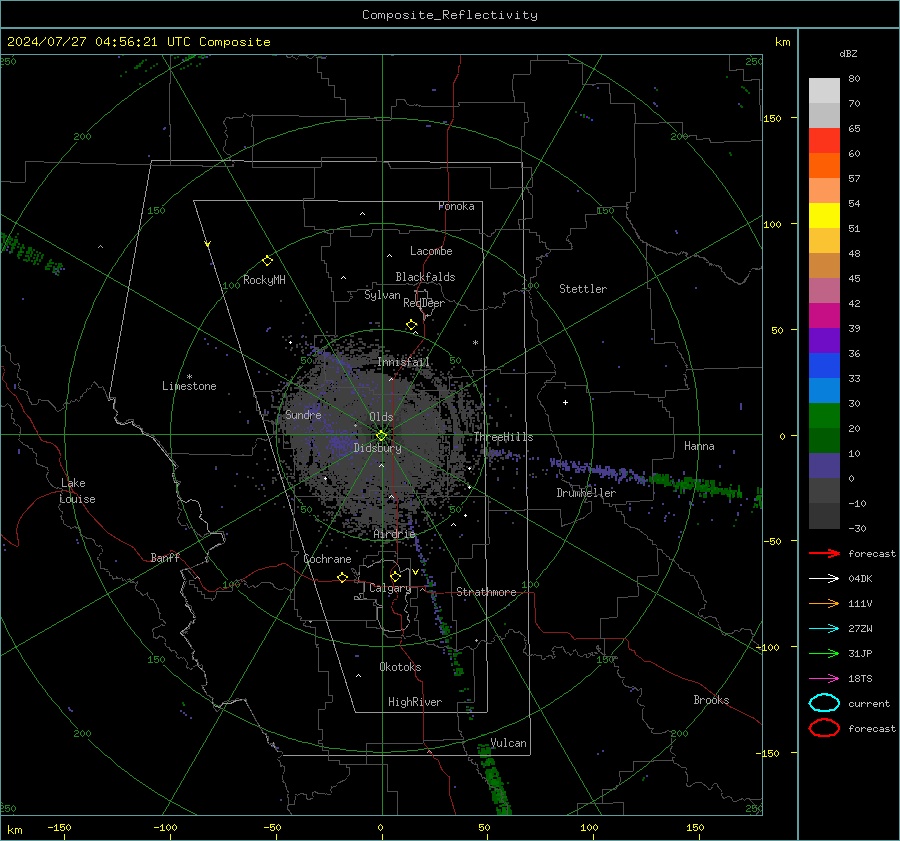Click the Limestone label

[x=189, y=386]
